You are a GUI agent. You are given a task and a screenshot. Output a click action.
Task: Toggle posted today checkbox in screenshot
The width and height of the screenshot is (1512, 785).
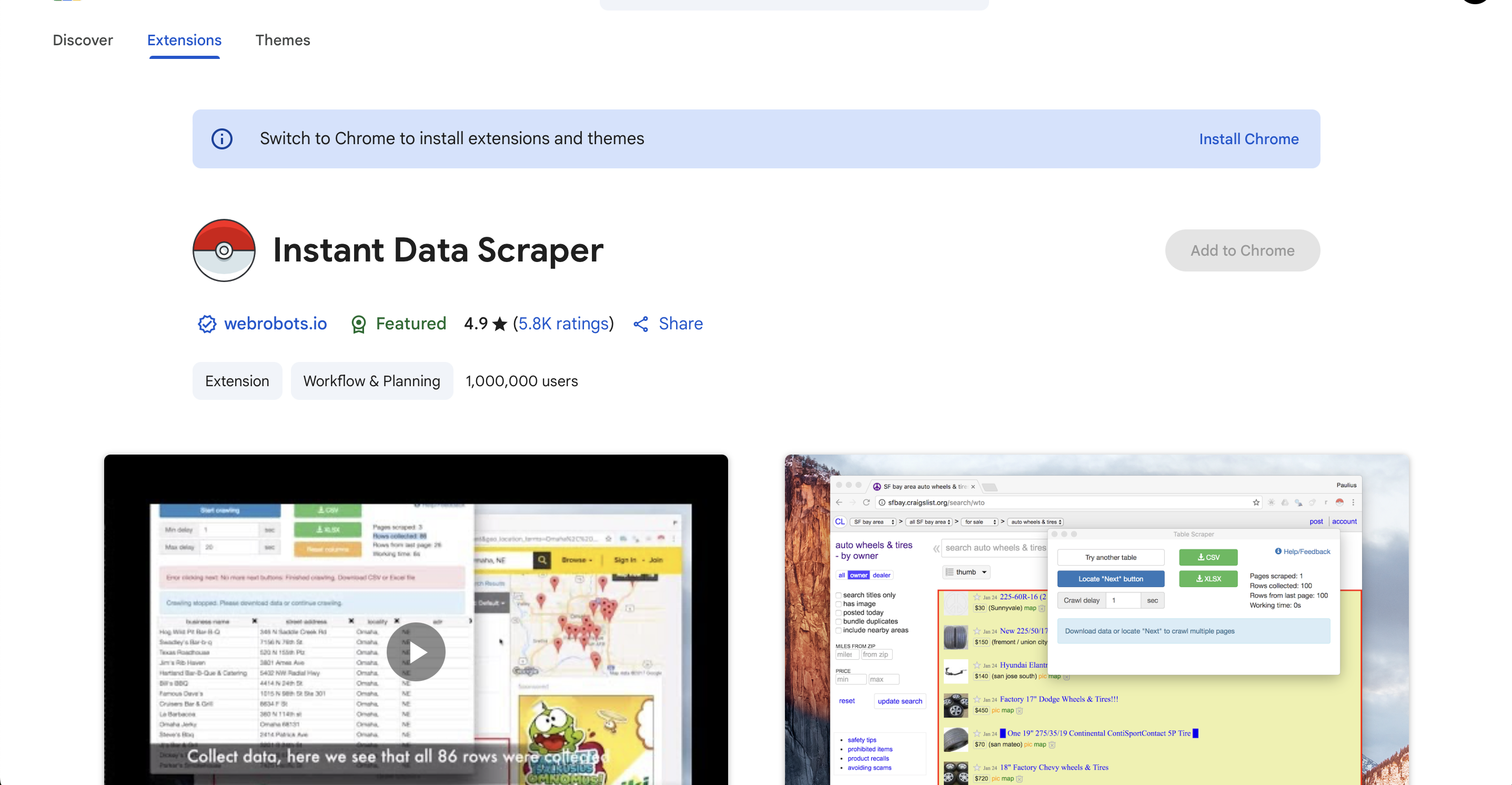point(839,613)
